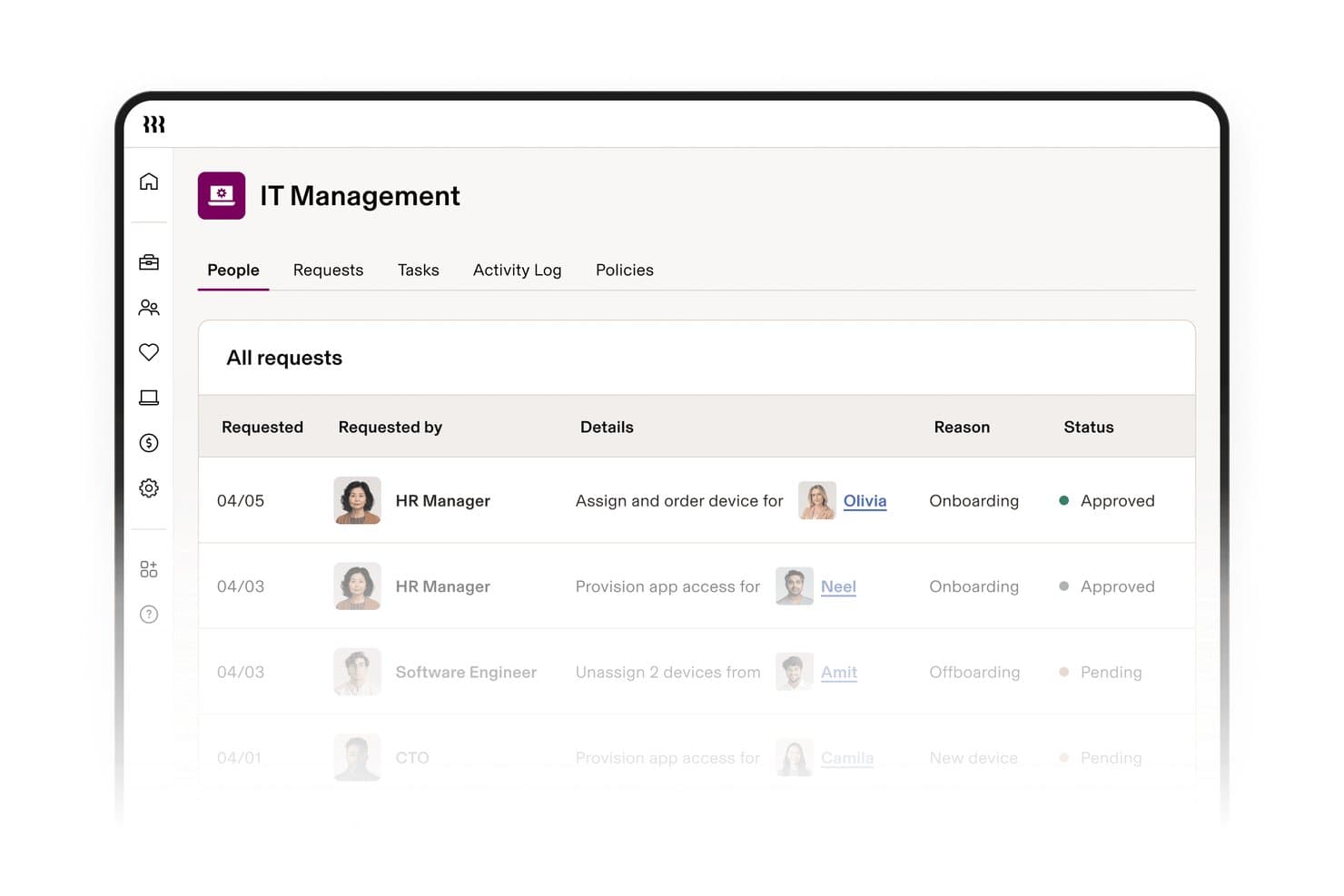Click the Requested column header
This screenshot has height=896, width=1344.
(x=262, y=427)
